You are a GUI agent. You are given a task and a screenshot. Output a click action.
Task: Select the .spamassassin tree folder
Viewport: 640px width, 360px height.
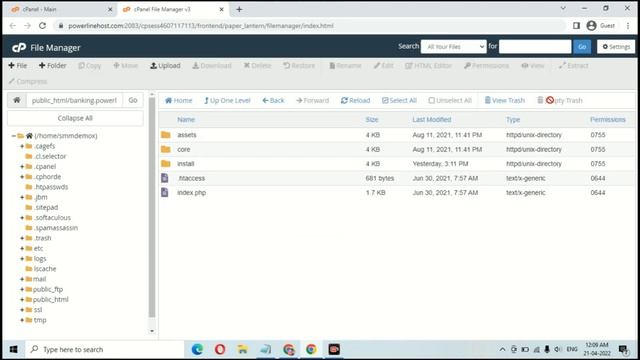pyautogui.click(x=51, y=228)
